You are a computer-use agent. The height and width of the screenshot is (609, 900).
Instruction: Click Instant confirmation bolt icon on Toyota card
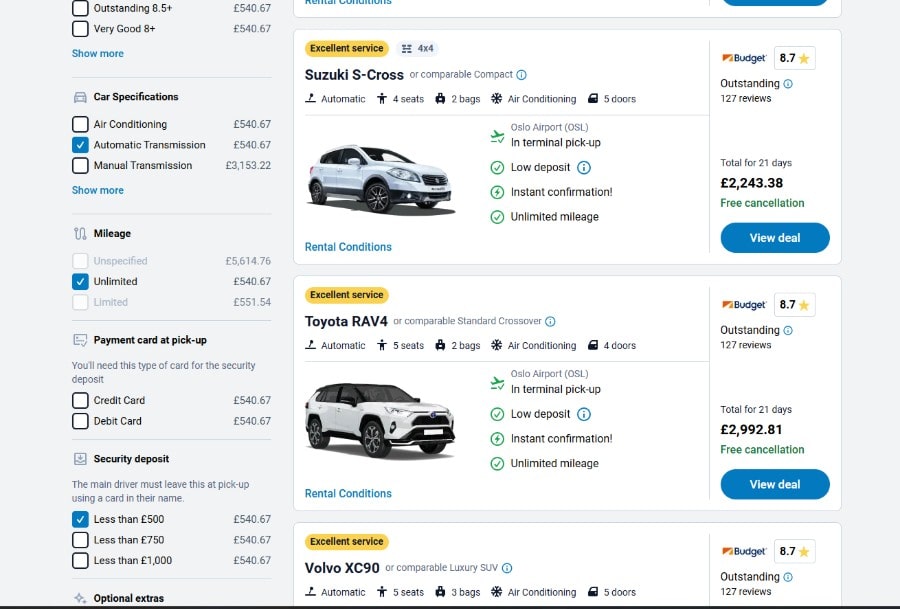click(497, 439)
